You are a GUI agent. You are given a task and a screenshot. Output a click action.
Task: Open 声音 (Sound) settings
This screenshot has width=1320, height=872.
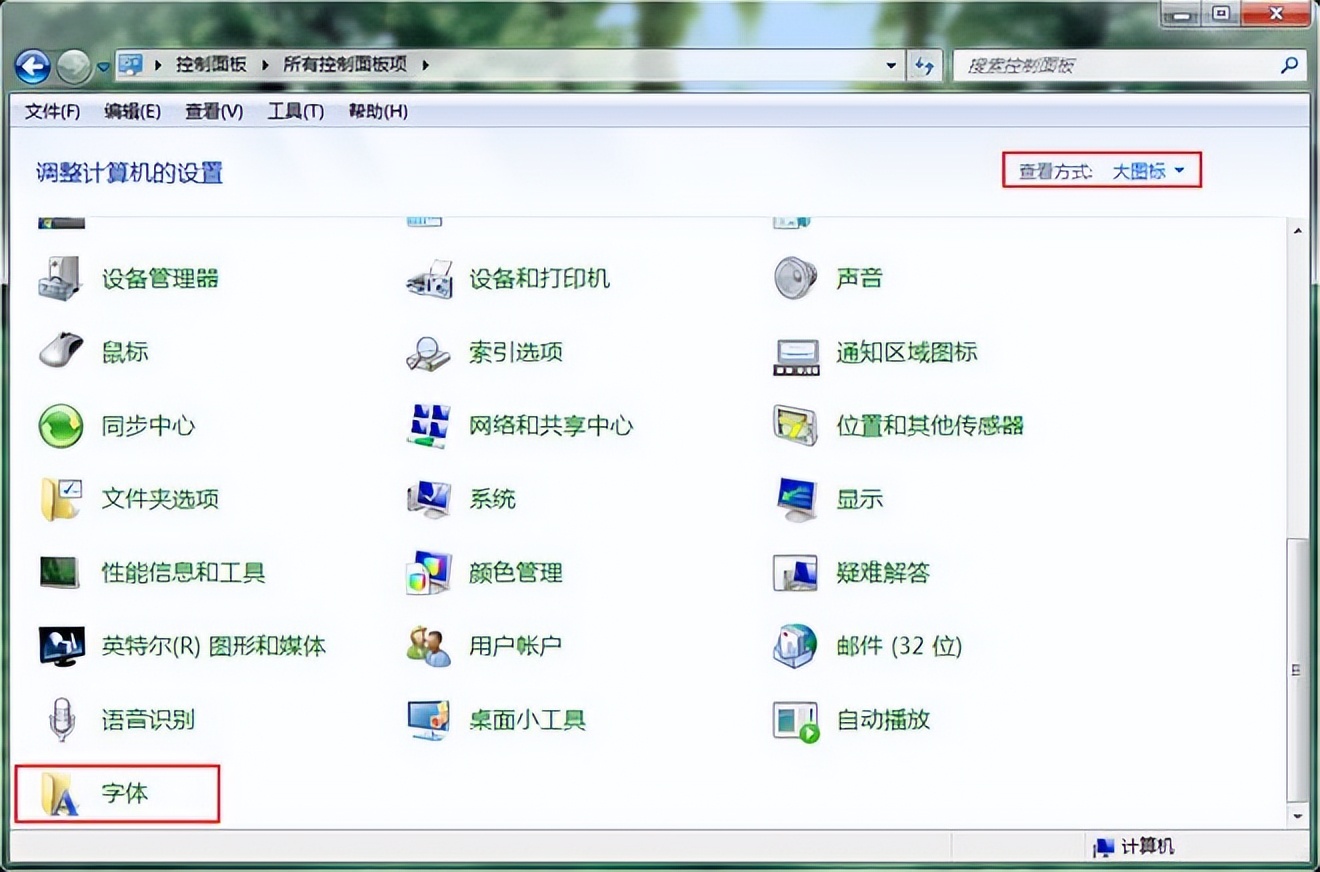tap(858, 279)
